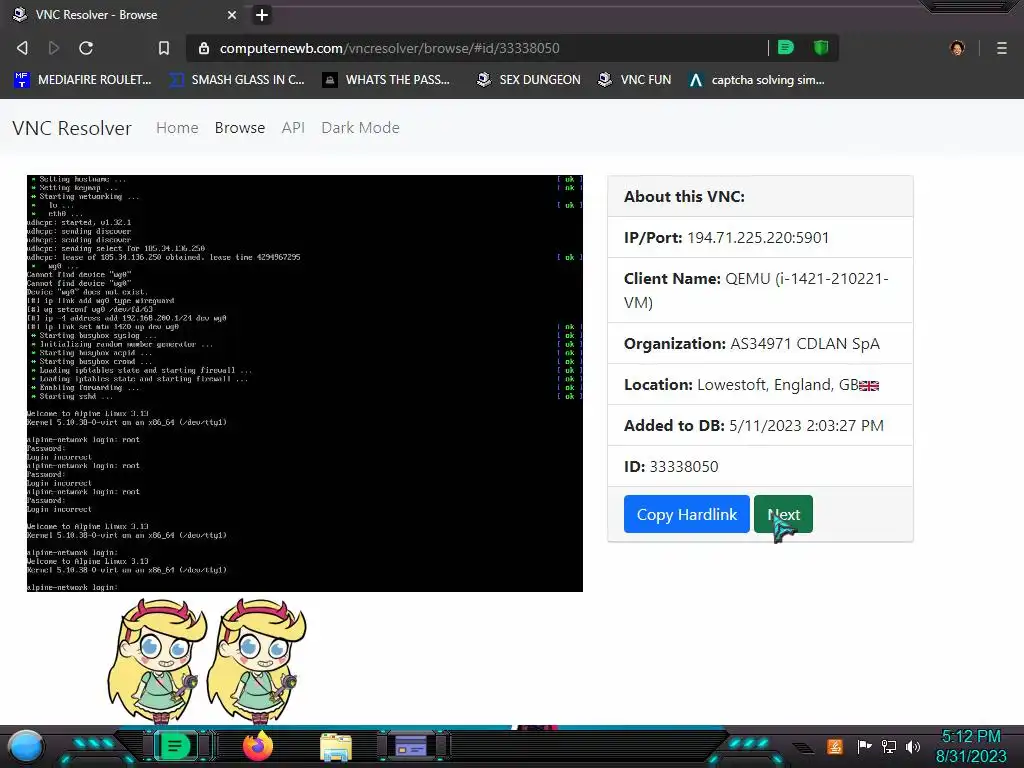
Task: Close the VNC Resolver - Browse tab
Action: tap(232, 15)
